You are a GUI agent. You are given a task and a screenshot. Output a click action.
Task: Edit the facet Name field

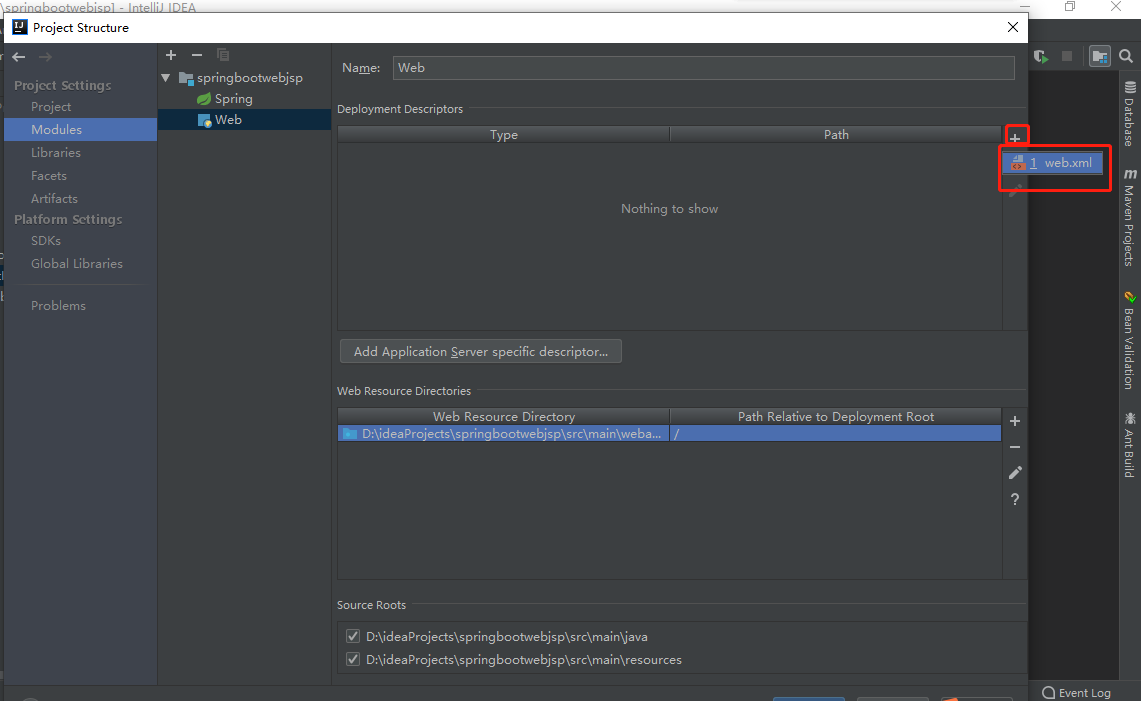703,68
